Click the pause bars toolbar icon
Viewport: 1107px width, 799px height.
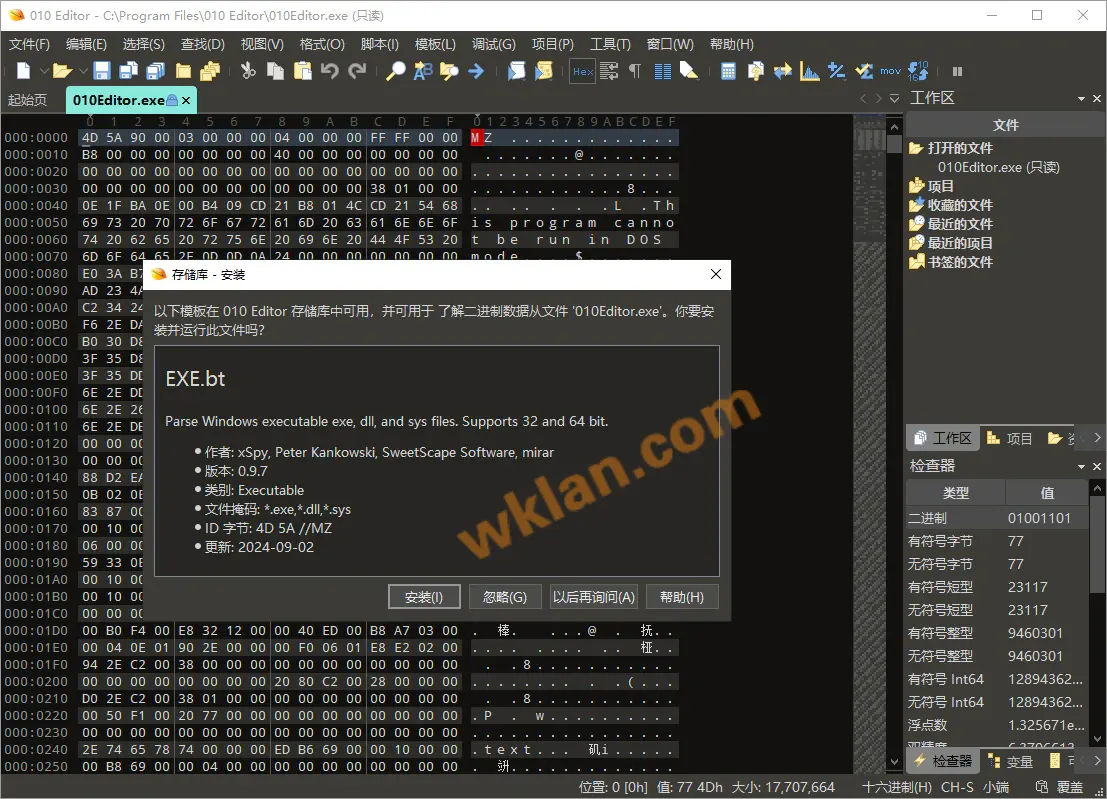click(957, 71)
